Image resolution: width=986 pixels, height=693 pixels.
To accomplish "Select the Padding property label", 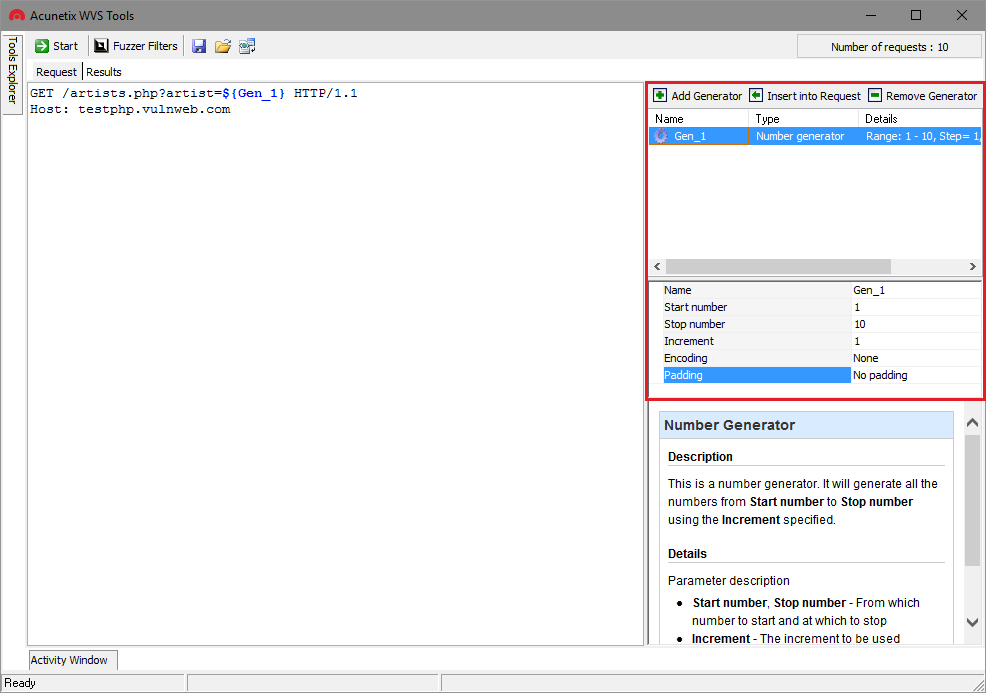I will (757, 375).
